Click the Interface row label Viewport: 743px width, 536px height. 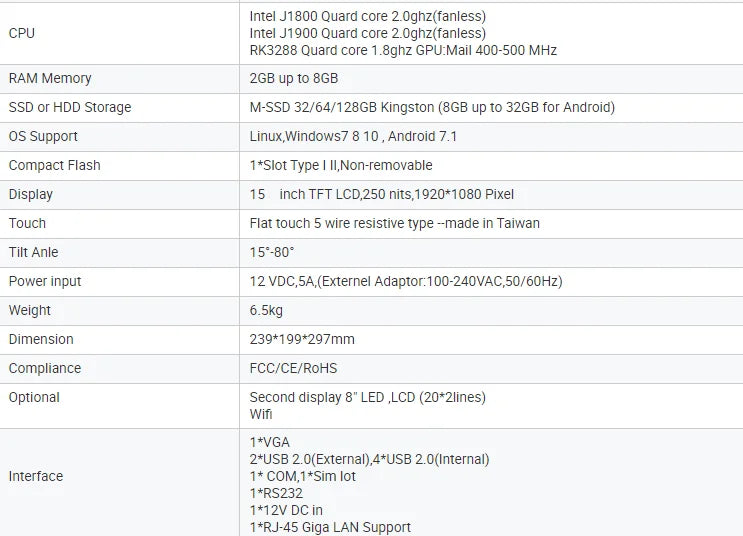pos(36,476)
